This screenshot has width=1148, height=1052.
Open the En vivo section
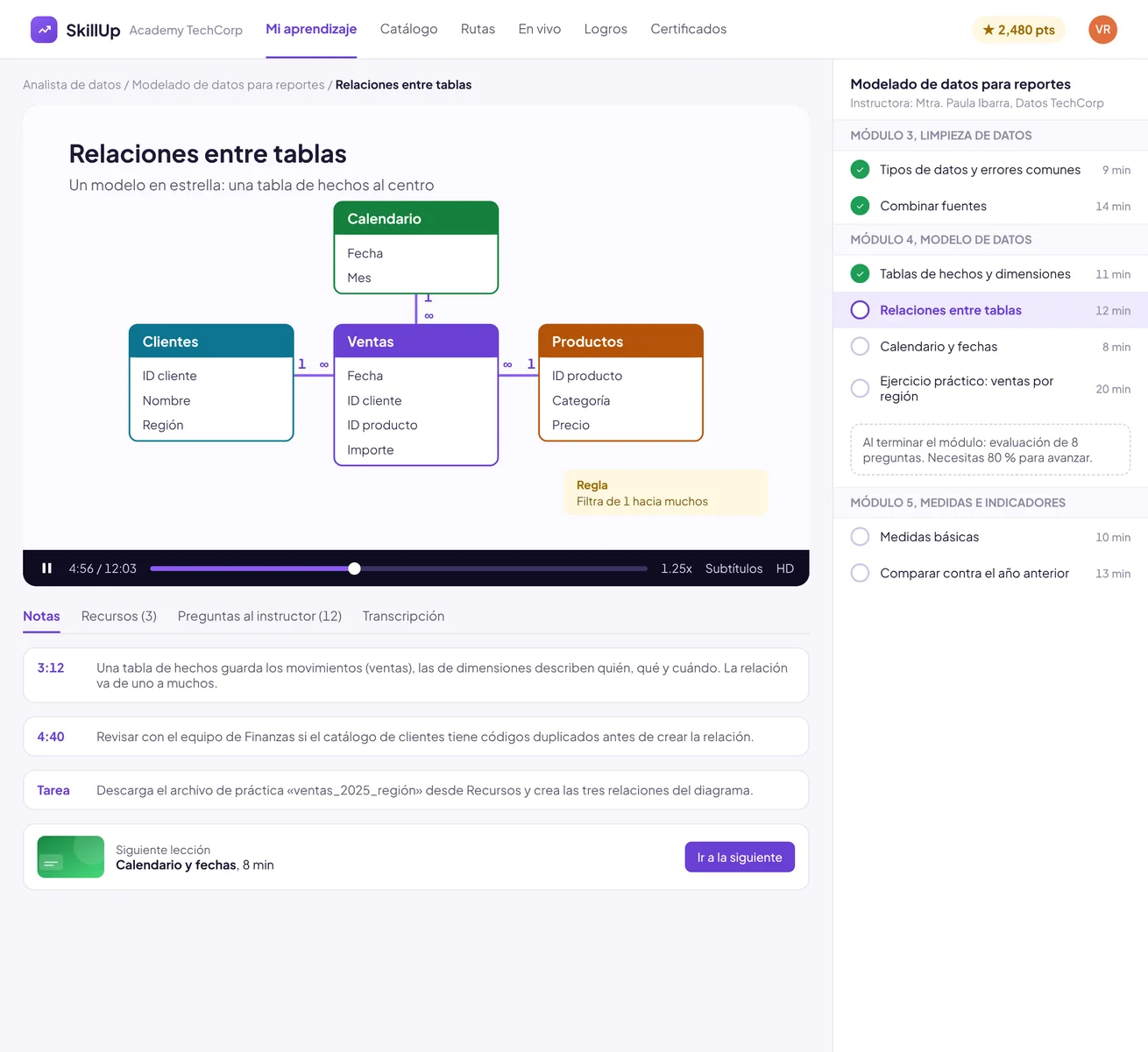pyautogui.click(x=539, y=29)
